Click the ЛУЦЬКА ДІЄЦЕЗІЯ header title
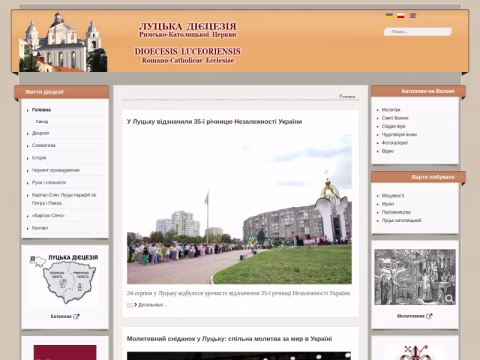The image size is (480, 360). click(188, 26)
